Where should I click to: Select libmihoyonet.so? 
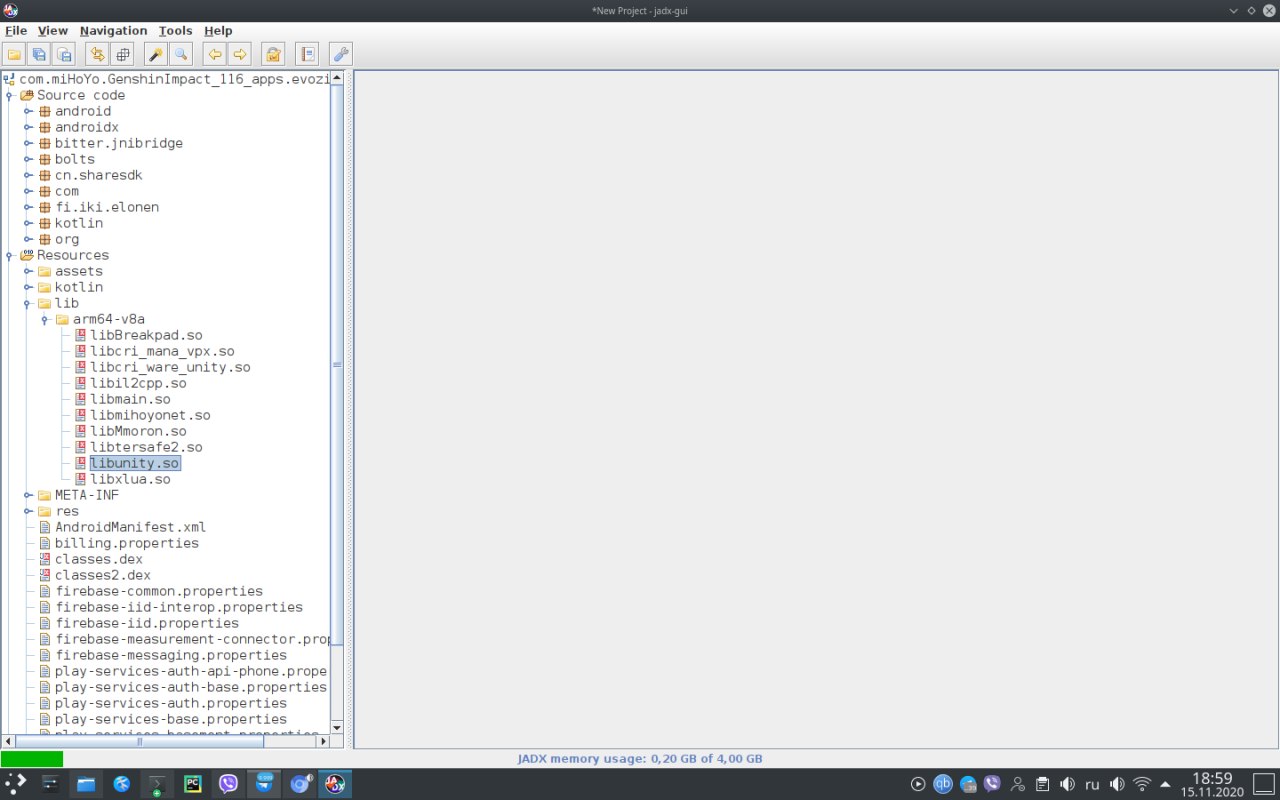[x=150, y=415]
